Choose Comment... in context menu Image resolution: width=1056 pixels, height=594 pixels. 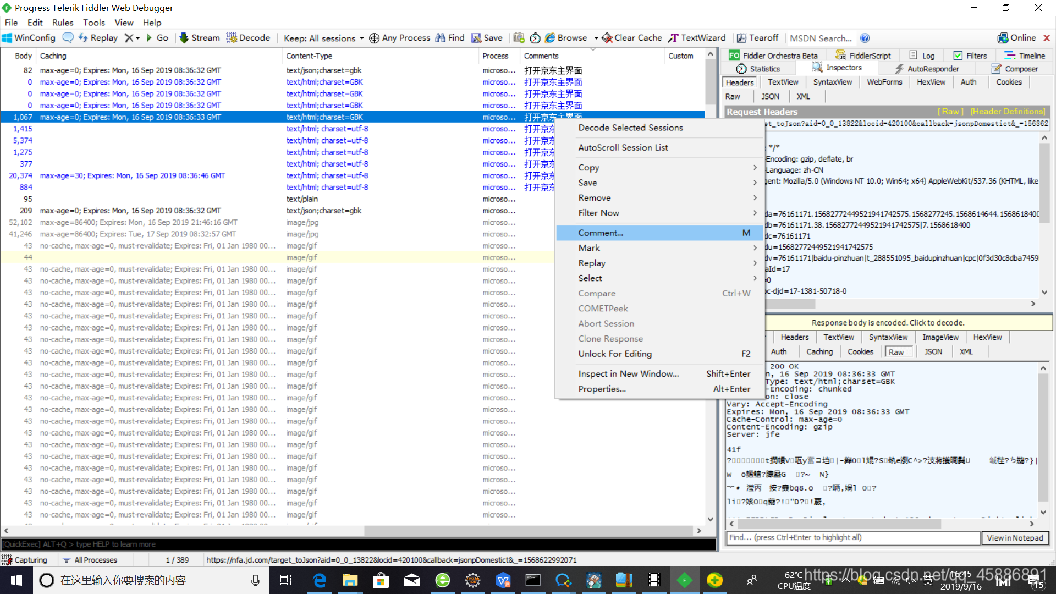659,232
